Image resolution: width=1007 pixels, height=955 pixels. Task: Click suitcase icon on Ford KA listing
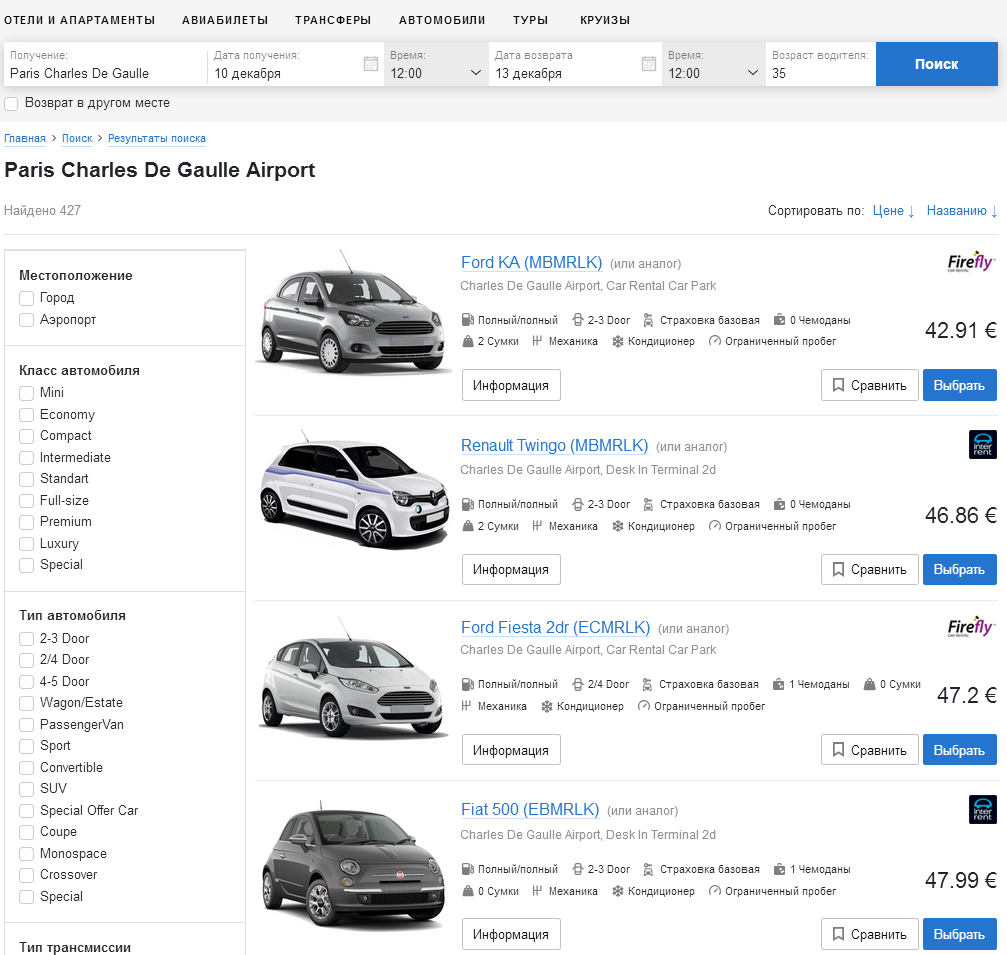click(779, 320)
